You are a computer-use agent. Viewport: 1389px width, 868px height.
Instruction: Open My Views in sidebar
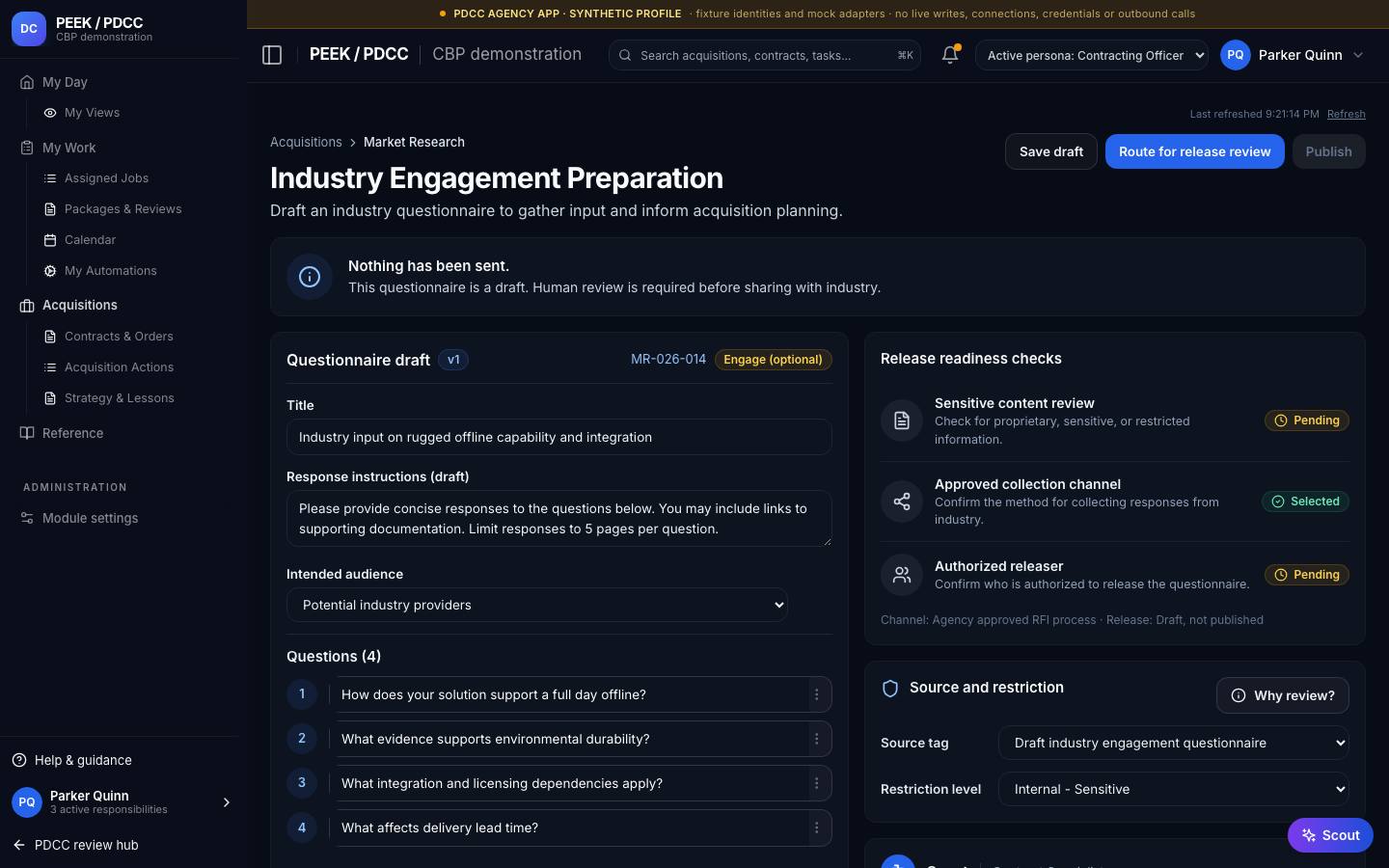pos(92,113)
